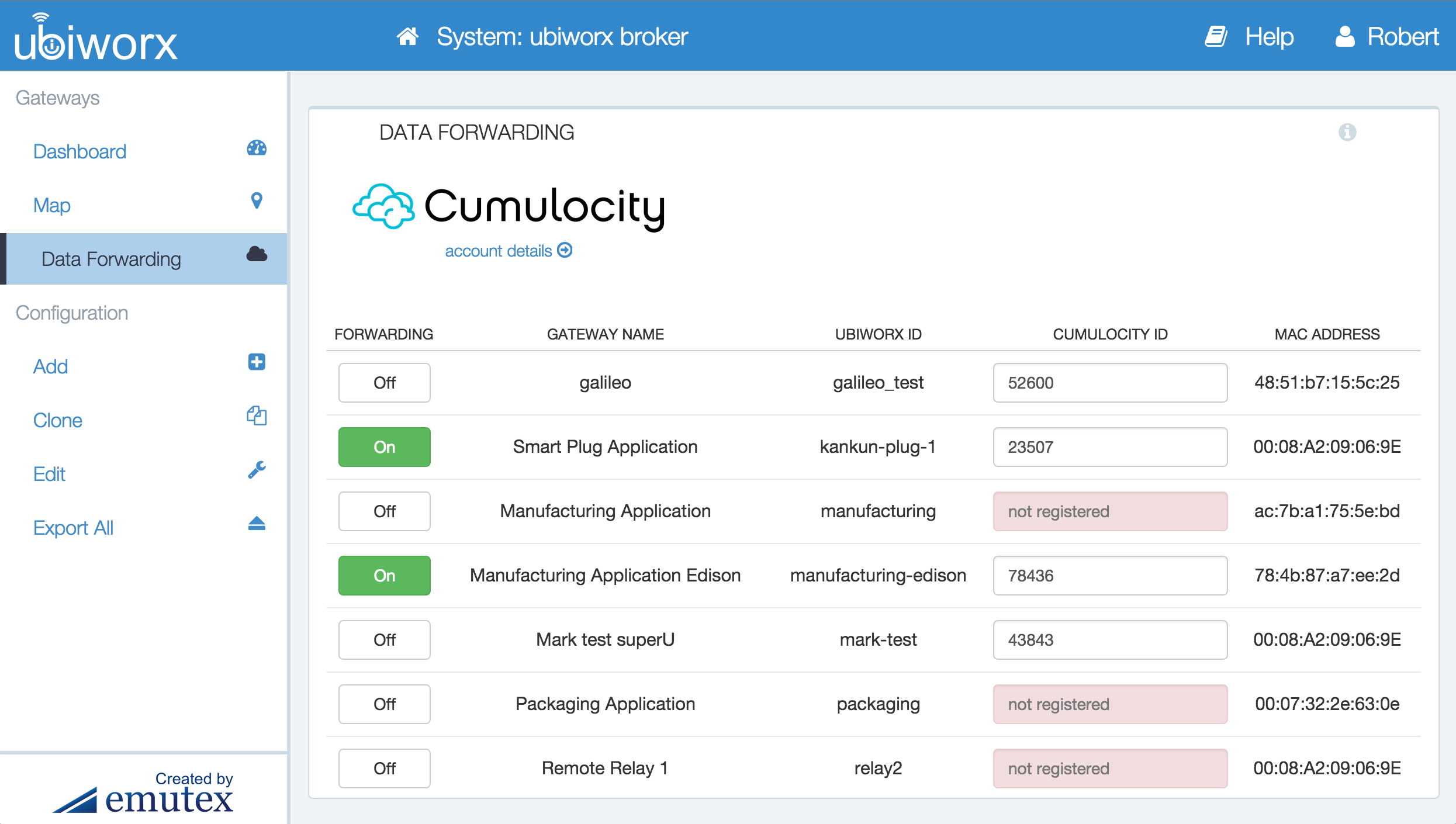Open the Dashboard menu item
The image size is (1456, 824).
coord(79,151)
